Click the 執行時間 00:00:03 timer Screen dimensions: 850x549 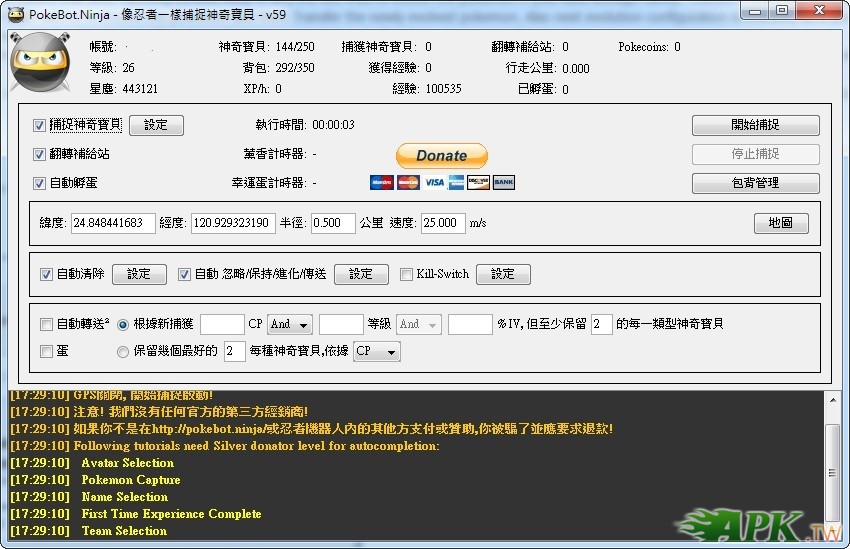click(333, 125)
